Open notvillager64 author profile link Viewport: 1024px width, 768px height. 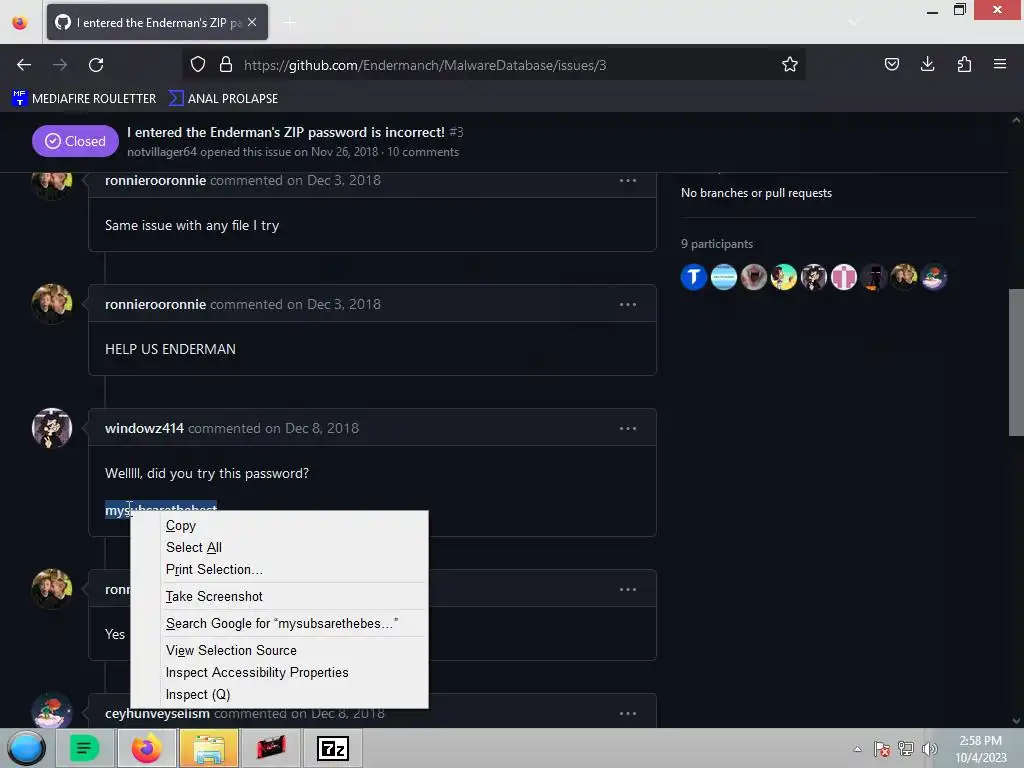point(161,152)
